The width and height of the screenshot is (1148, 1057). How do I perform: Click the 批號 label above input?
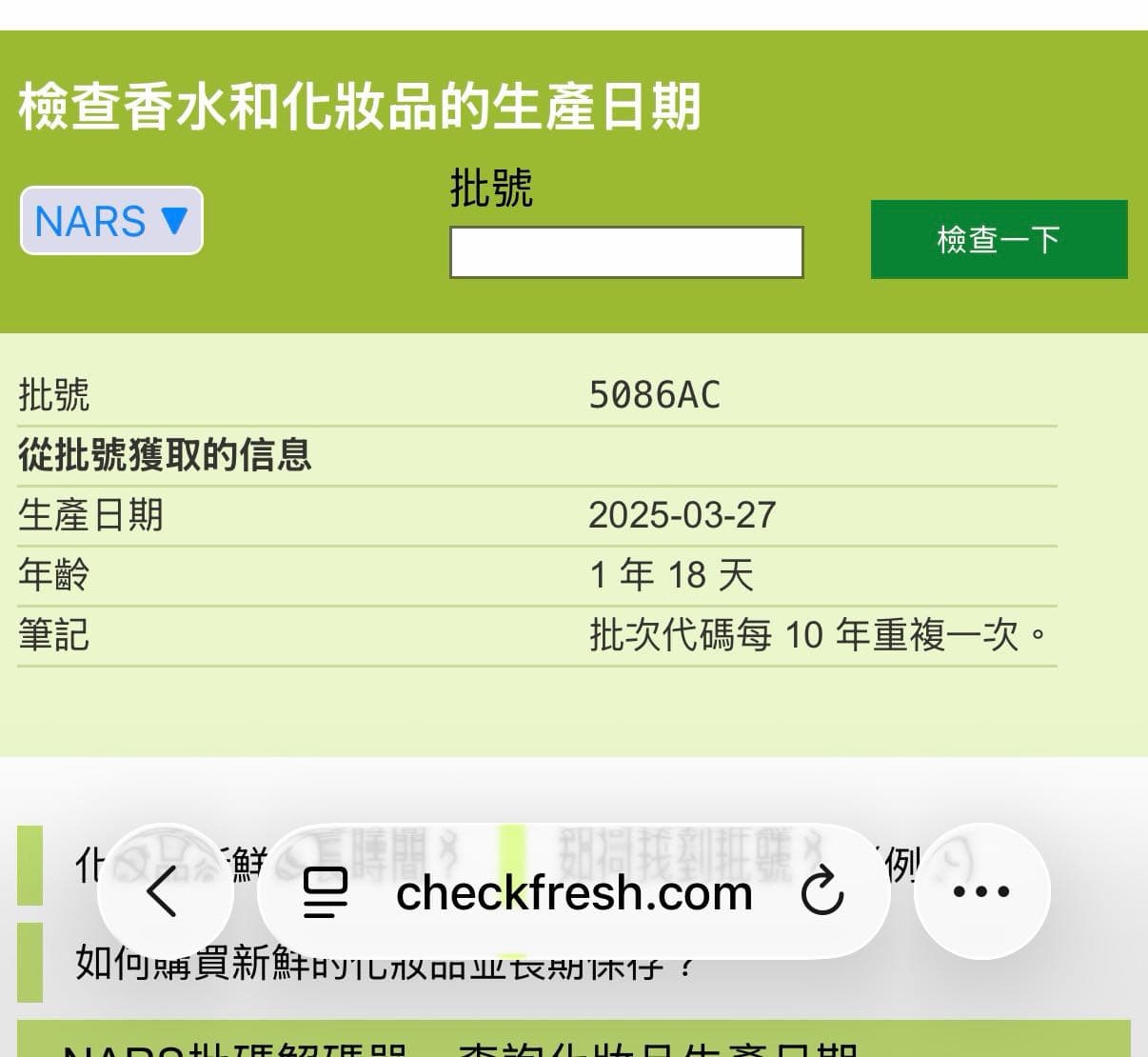491,188
